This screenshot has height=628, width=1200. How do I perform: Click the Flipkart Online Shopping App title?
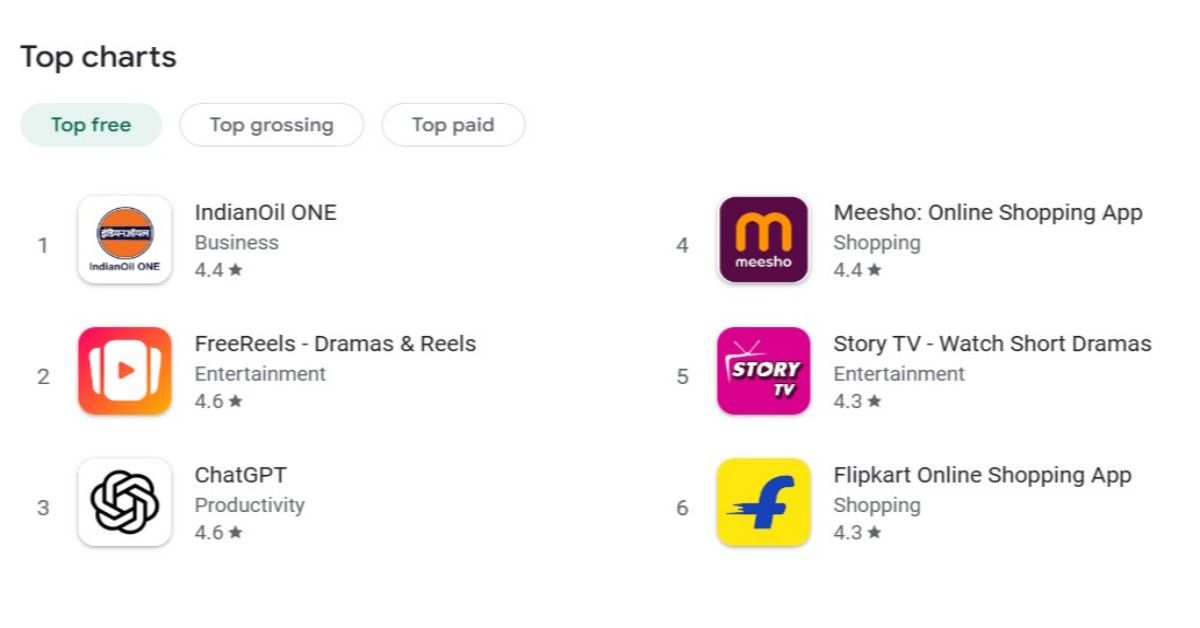pos(982,474)
